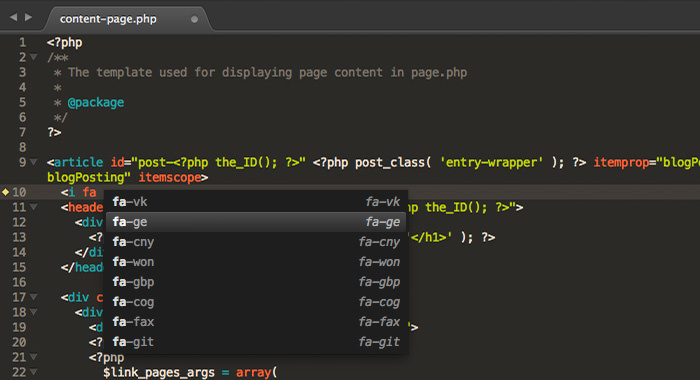Viewport: 700px width, 380px height.
Task: Collapse the comment block at line 2
Action: (x=34, y=57)
